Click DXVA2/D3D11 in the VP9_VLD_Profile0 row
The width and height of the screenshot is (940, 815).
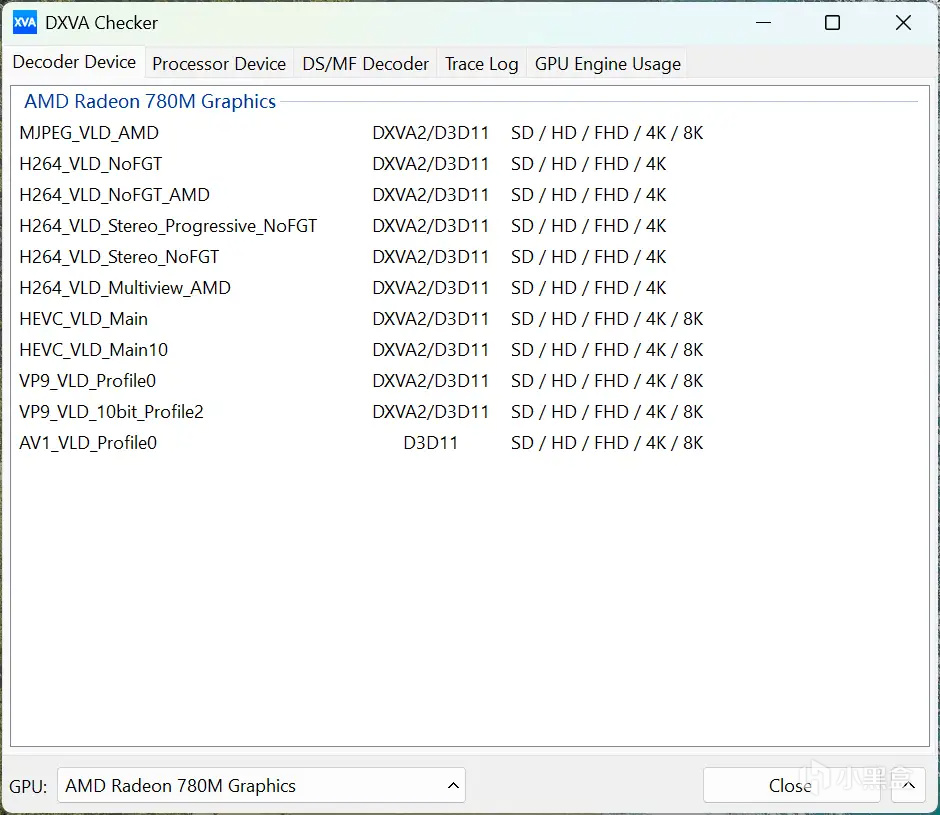tap(430, 381)
